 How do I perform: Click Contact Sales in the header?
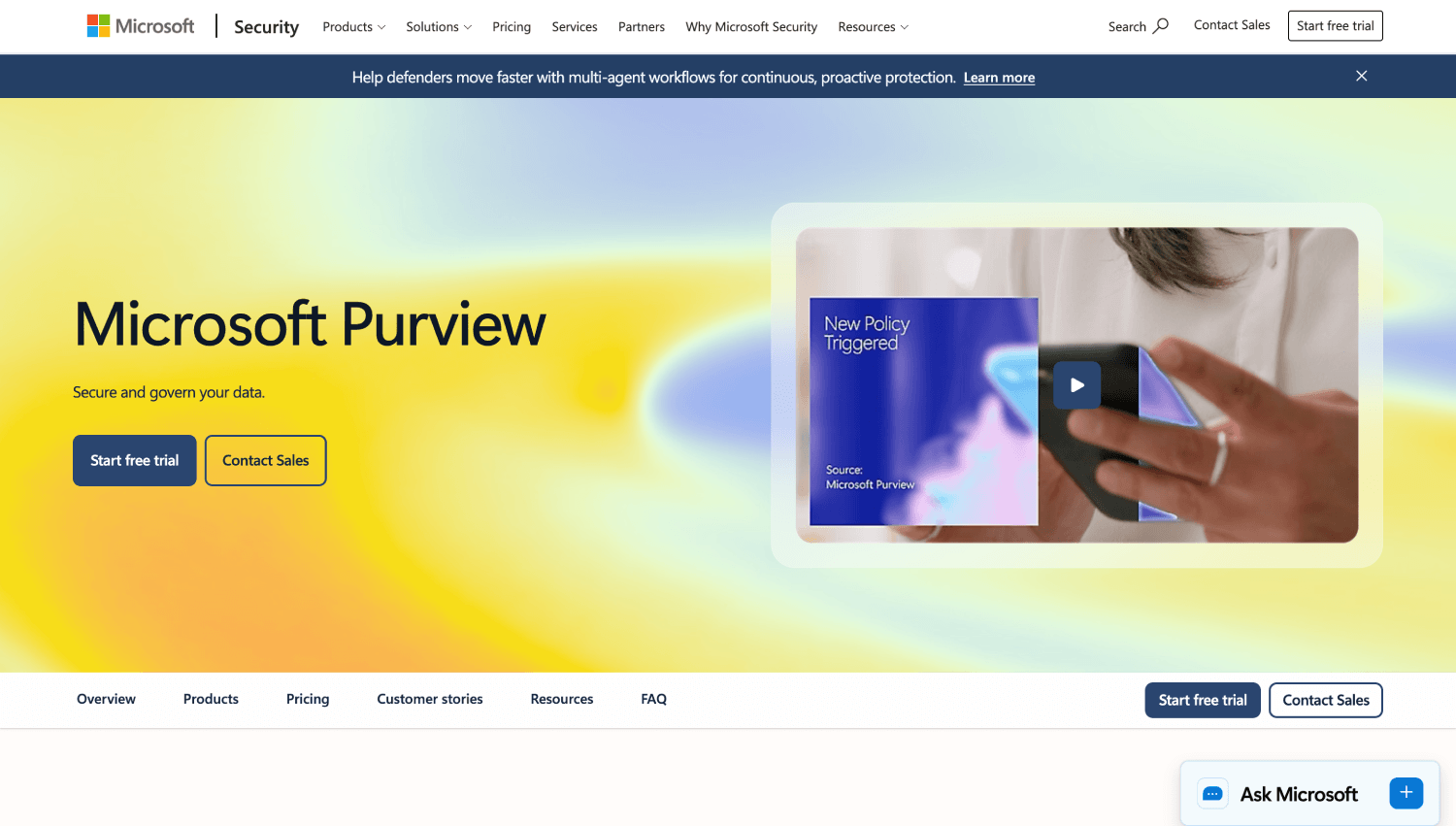tap(1232, 25)
